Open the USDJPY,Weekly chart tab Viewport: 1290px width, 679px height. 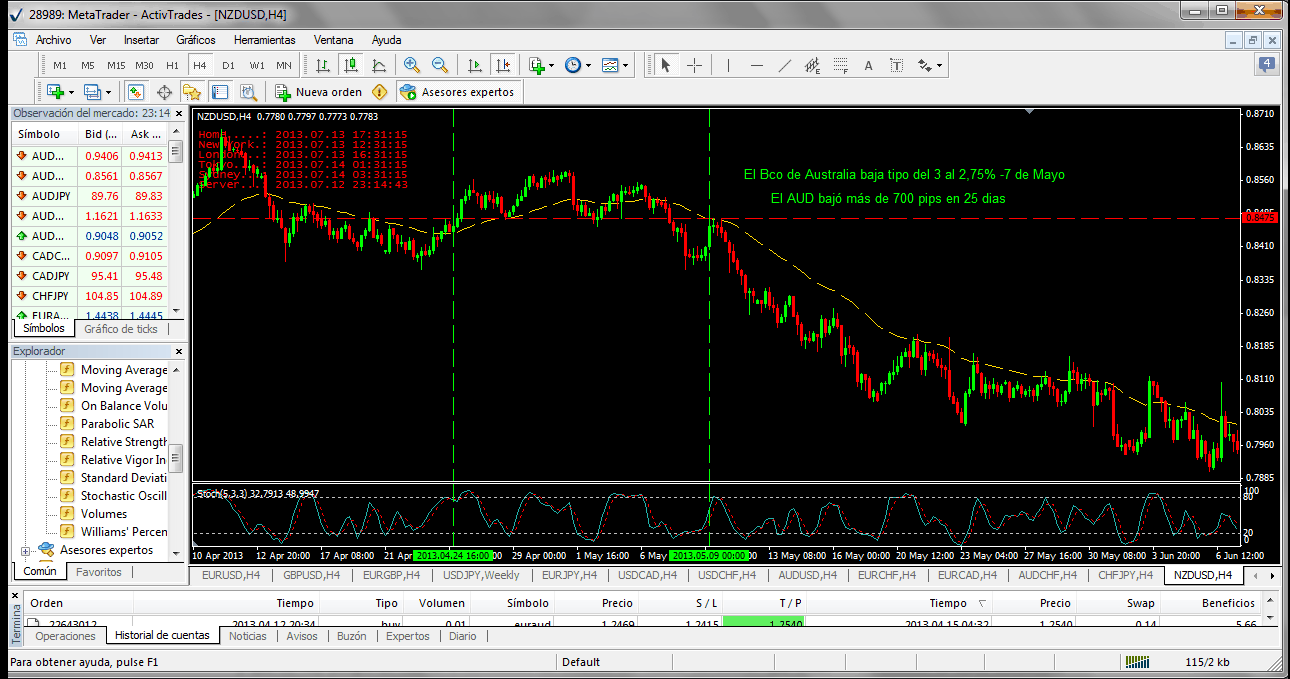pyautogui.click(x=481, y=575)
